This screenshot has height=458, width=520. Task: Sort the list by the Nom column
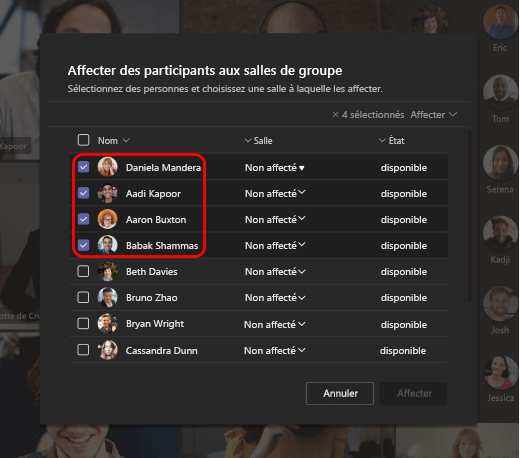tap(113, 141)
